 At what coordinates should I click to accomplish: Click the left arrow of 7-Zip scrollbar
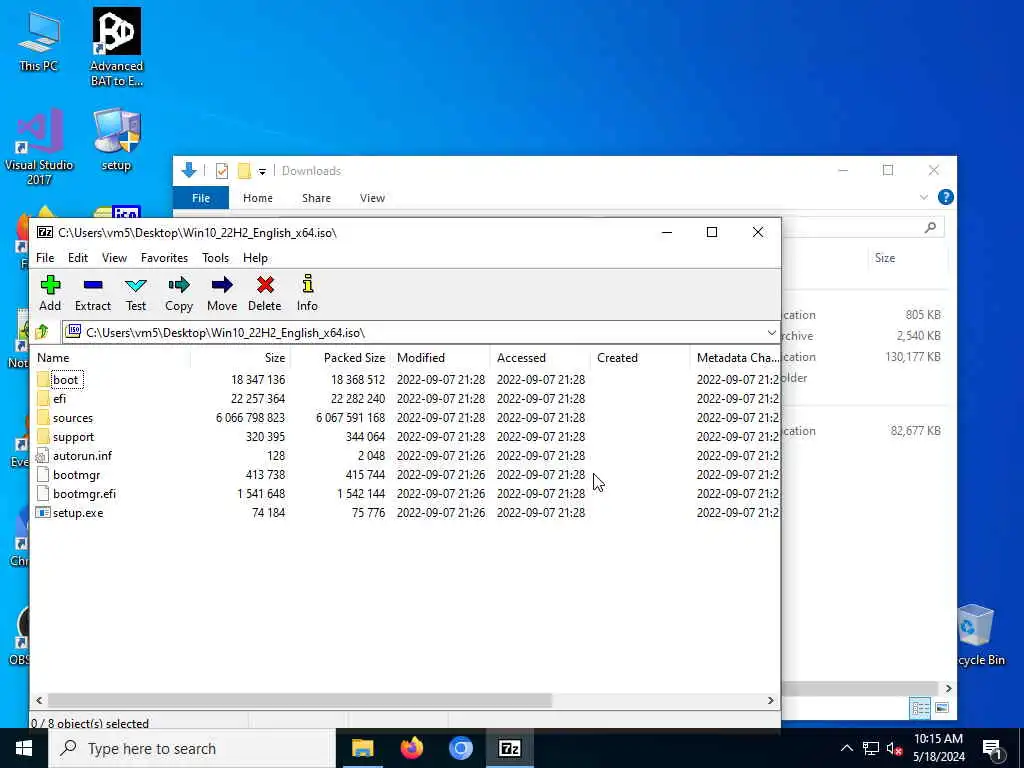[x=39, y=700]
